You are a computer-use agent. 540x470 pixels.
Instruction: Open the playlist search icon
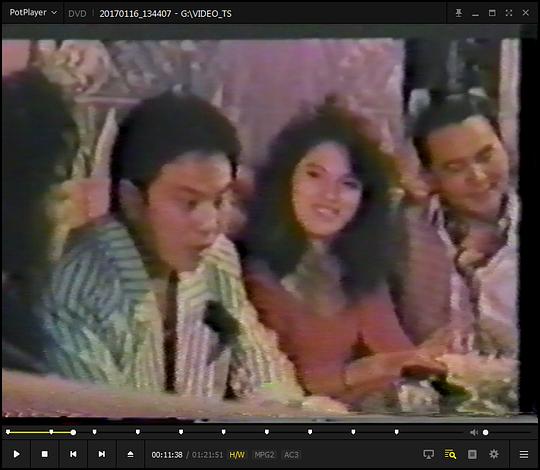[450, 455]
